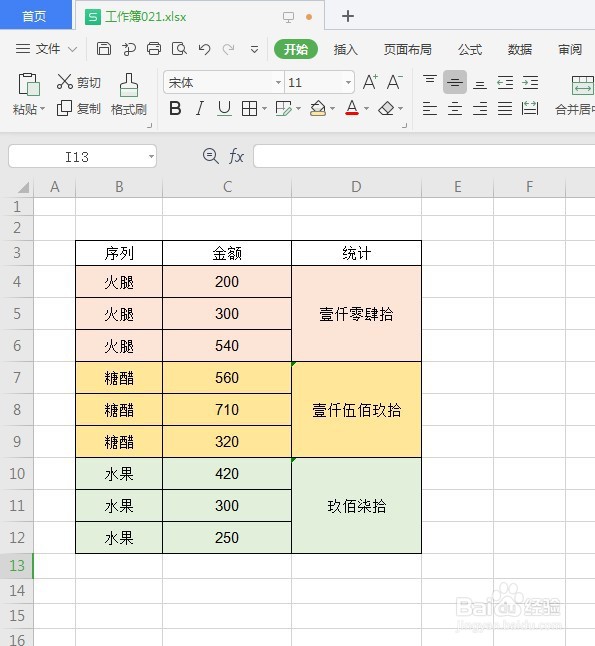Decrease font size with A- icon

394,82
